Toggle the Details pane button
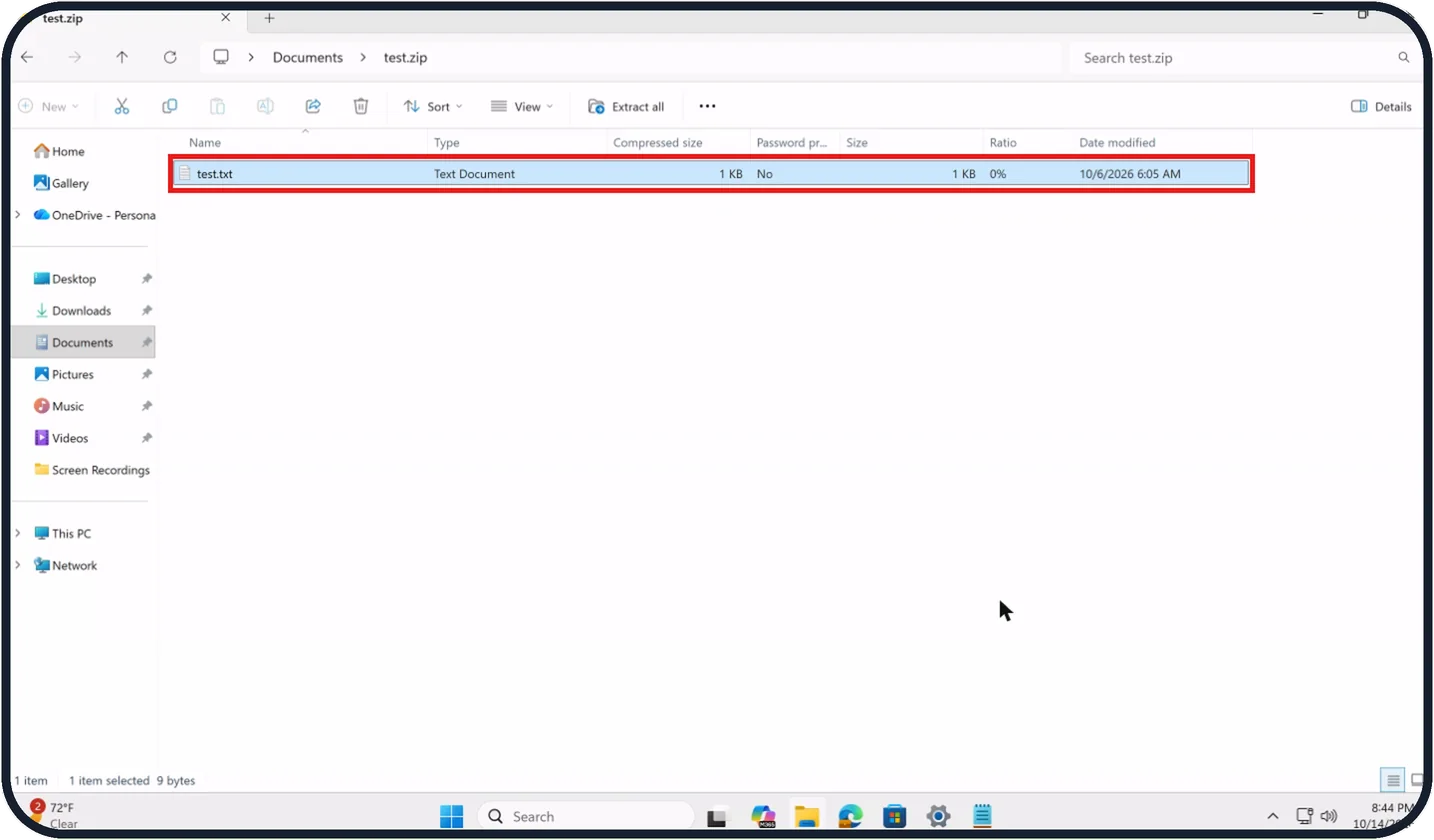The image size is (1434, 840). (1381, 106)
